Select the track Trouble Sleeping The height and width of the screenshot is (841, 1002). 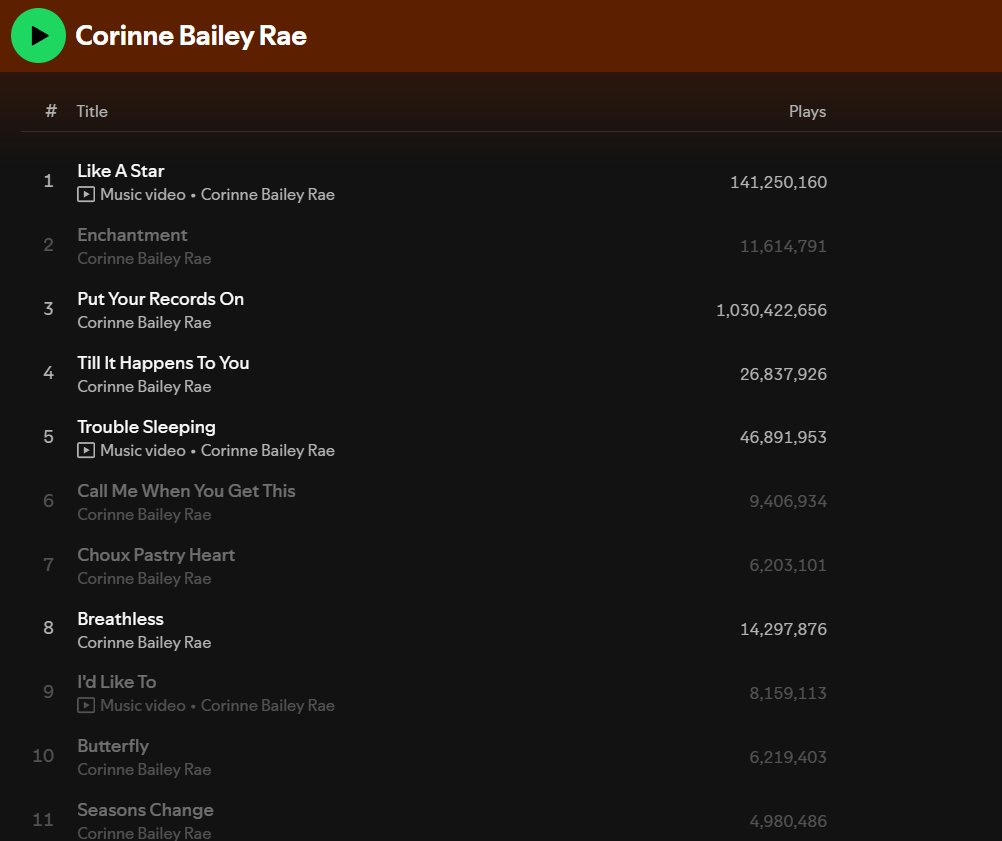(146, 426)
